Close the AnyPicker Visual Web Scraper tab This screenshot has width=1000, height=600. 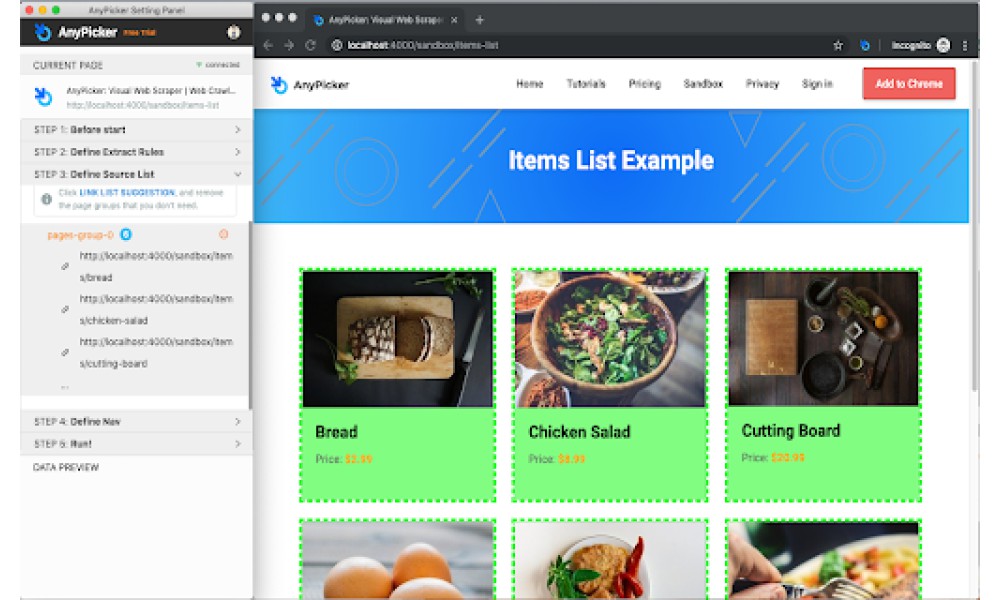pyautogui.click(x=453, y=20)
